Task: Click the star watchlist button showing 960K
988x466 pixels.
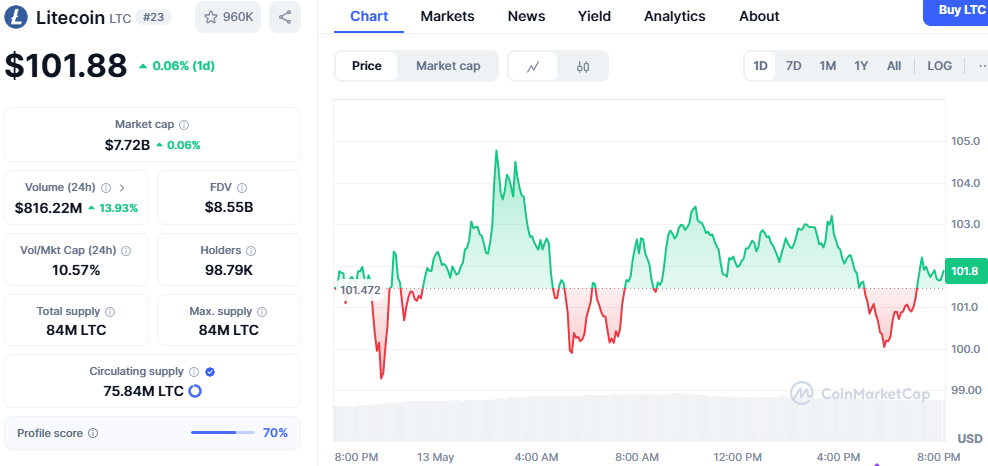Action: coord(228,17)
